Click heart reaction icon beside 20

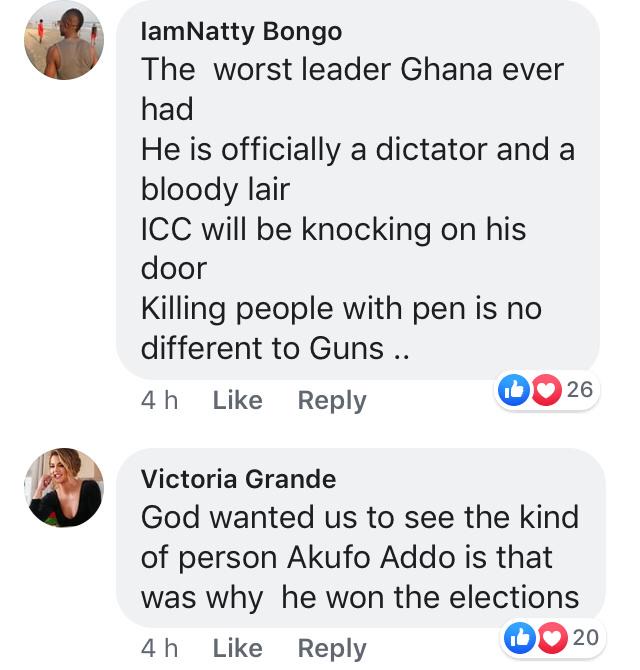tap(552, 638)
